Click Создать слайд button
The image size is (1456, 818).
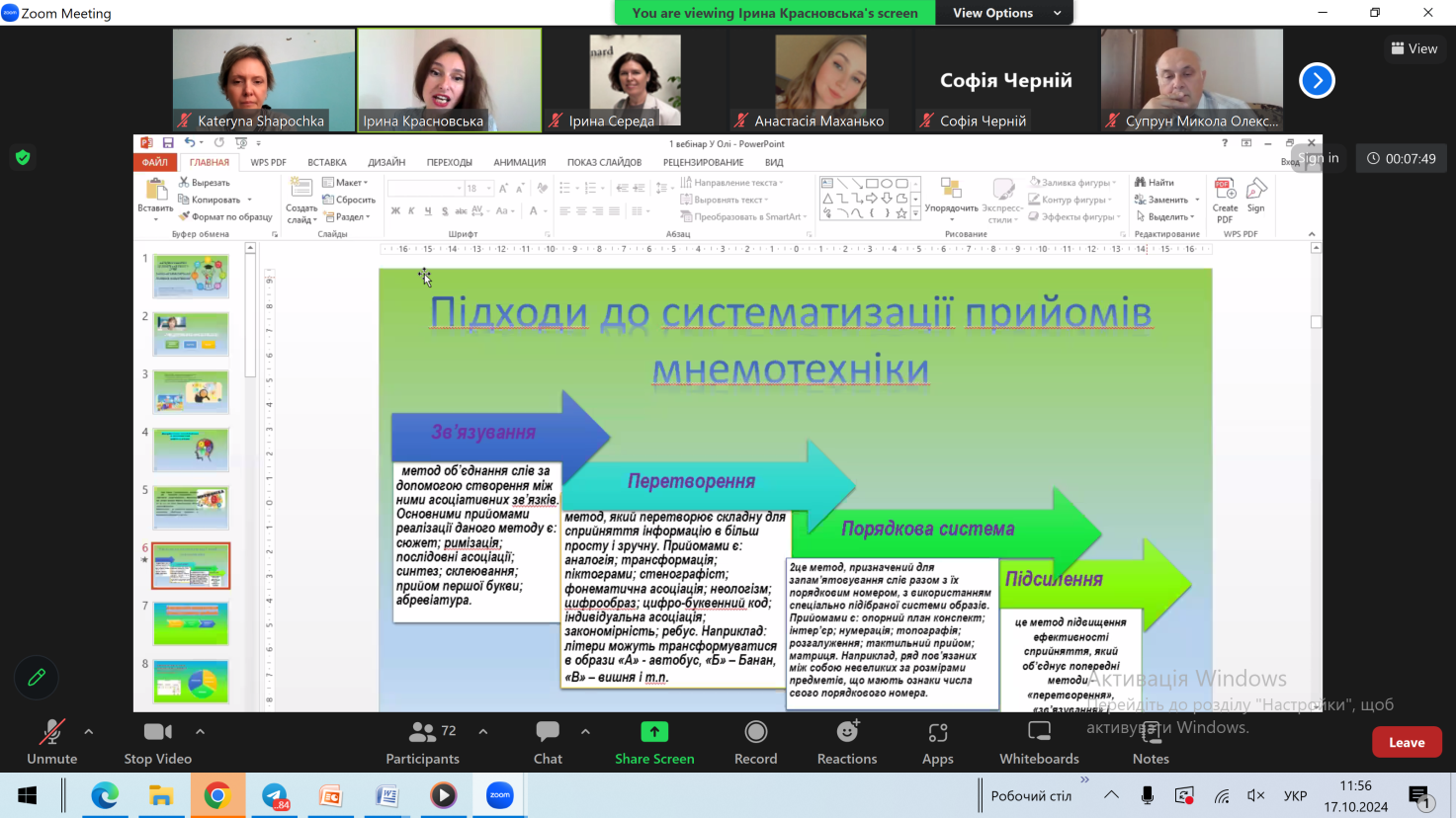coord(301,201)
